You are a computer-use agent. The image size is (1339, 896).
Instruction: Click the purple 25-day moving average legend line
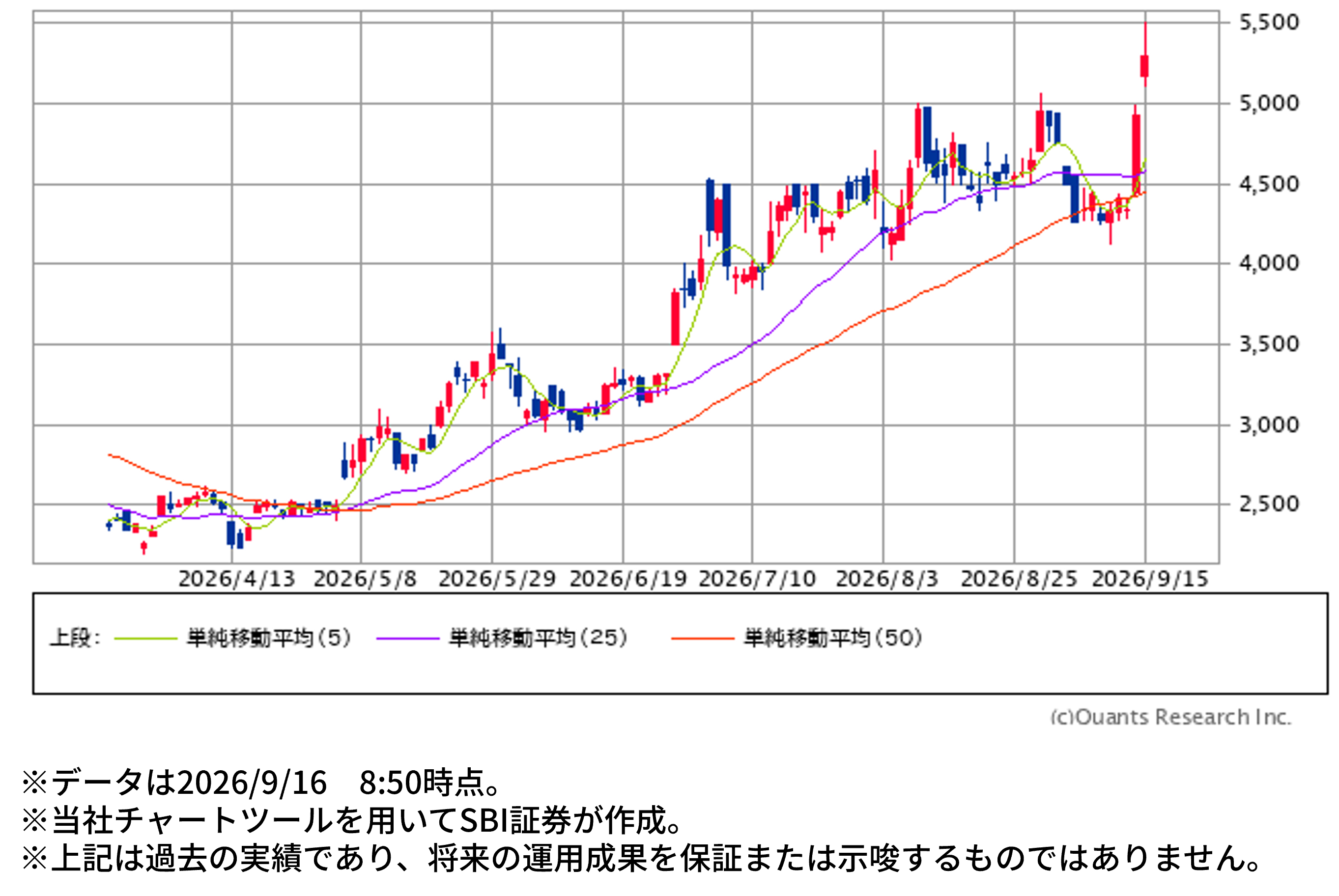click(x=407, y=638)
